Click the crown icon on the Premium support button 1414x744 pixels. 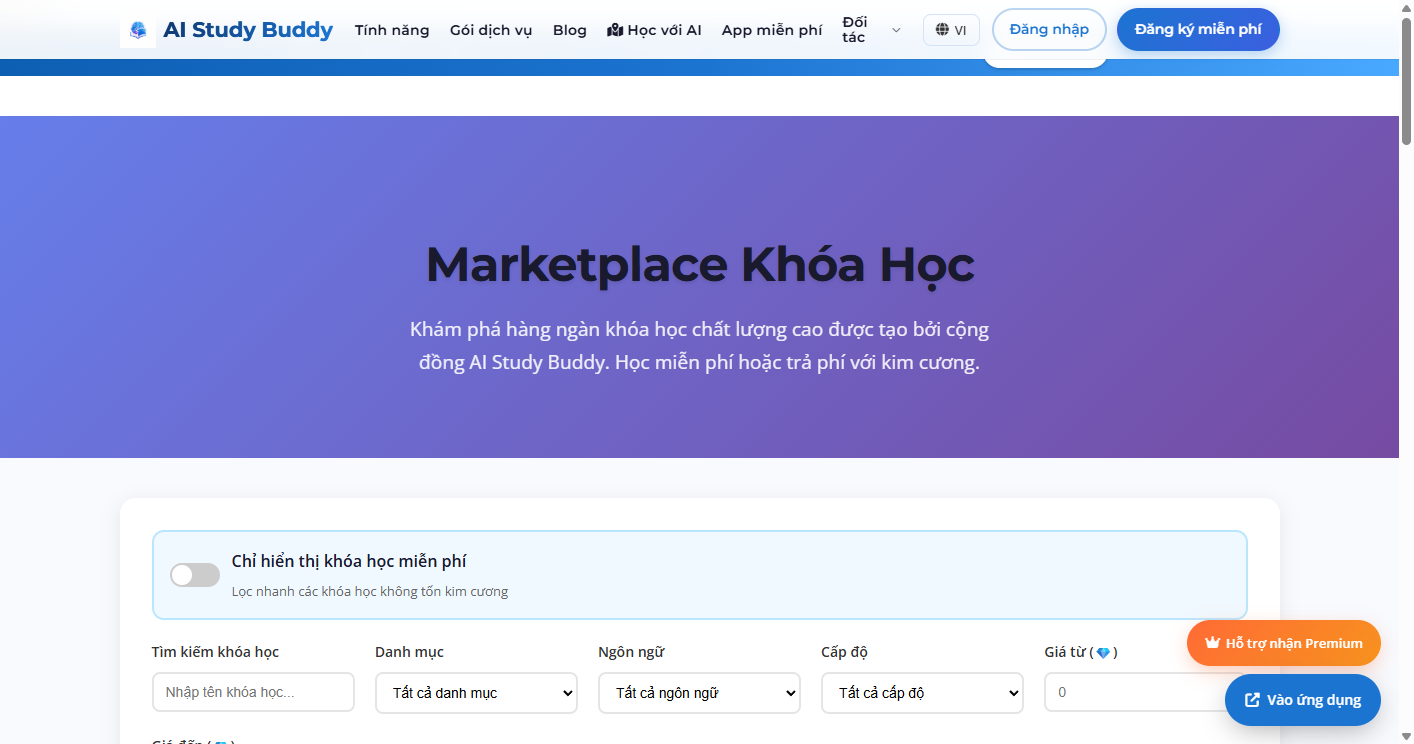click(1212, 643)
